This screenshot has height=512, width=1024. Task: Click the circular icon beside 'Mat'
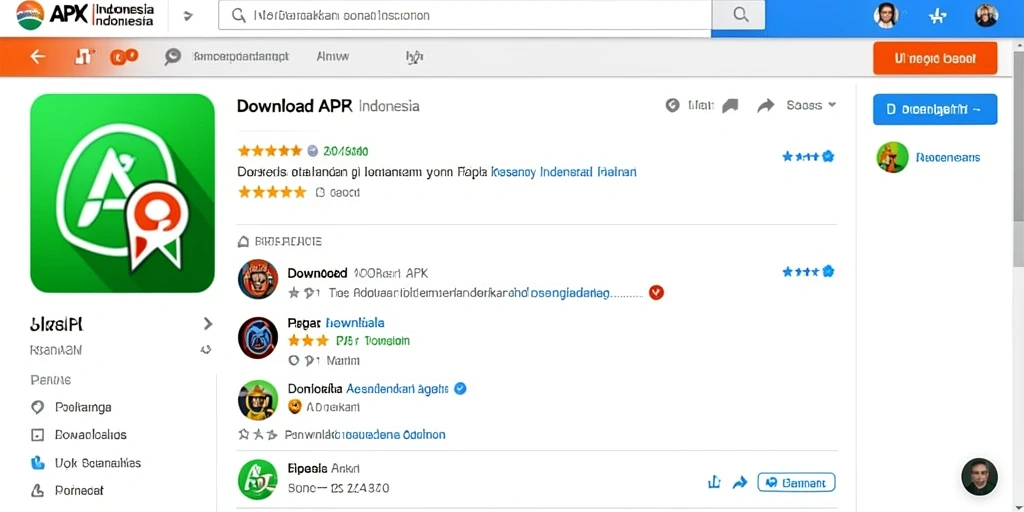pyautogui.click(x=672, y=105)
